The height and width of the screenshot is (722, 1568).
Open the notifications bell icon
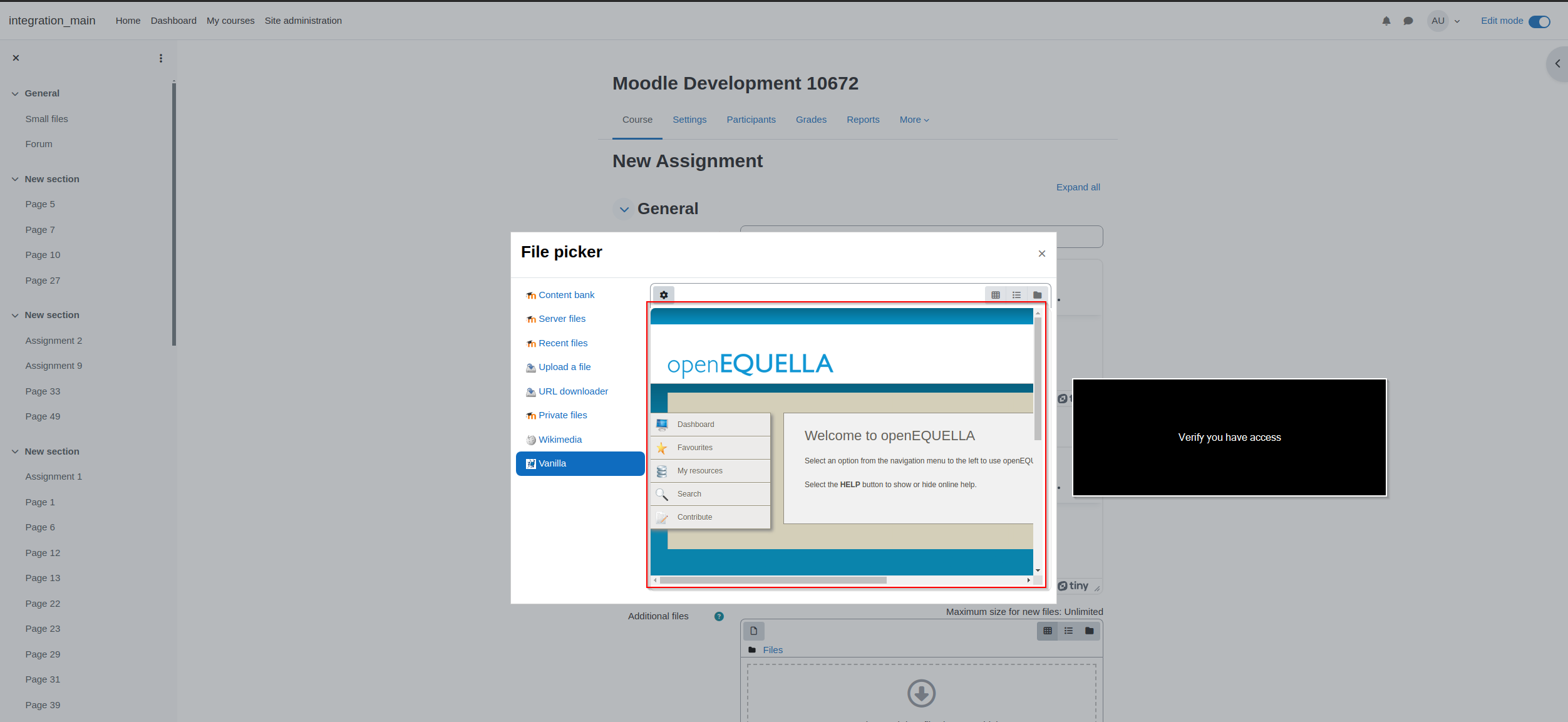coord(1386,21)
